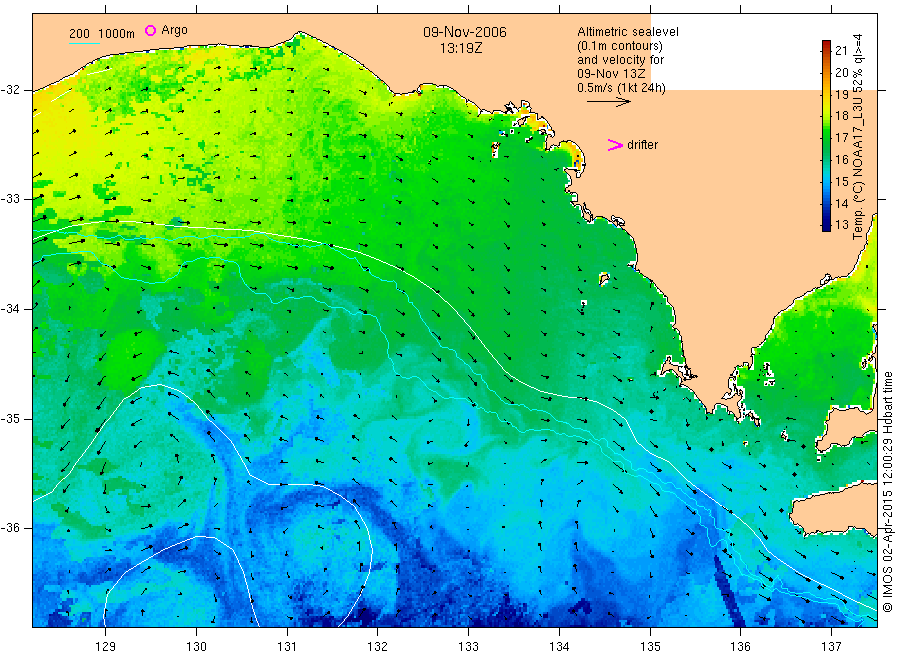The width and height of the screenshot is (900, 660).
Task: Click the longitude label 129
Action: 106,647
